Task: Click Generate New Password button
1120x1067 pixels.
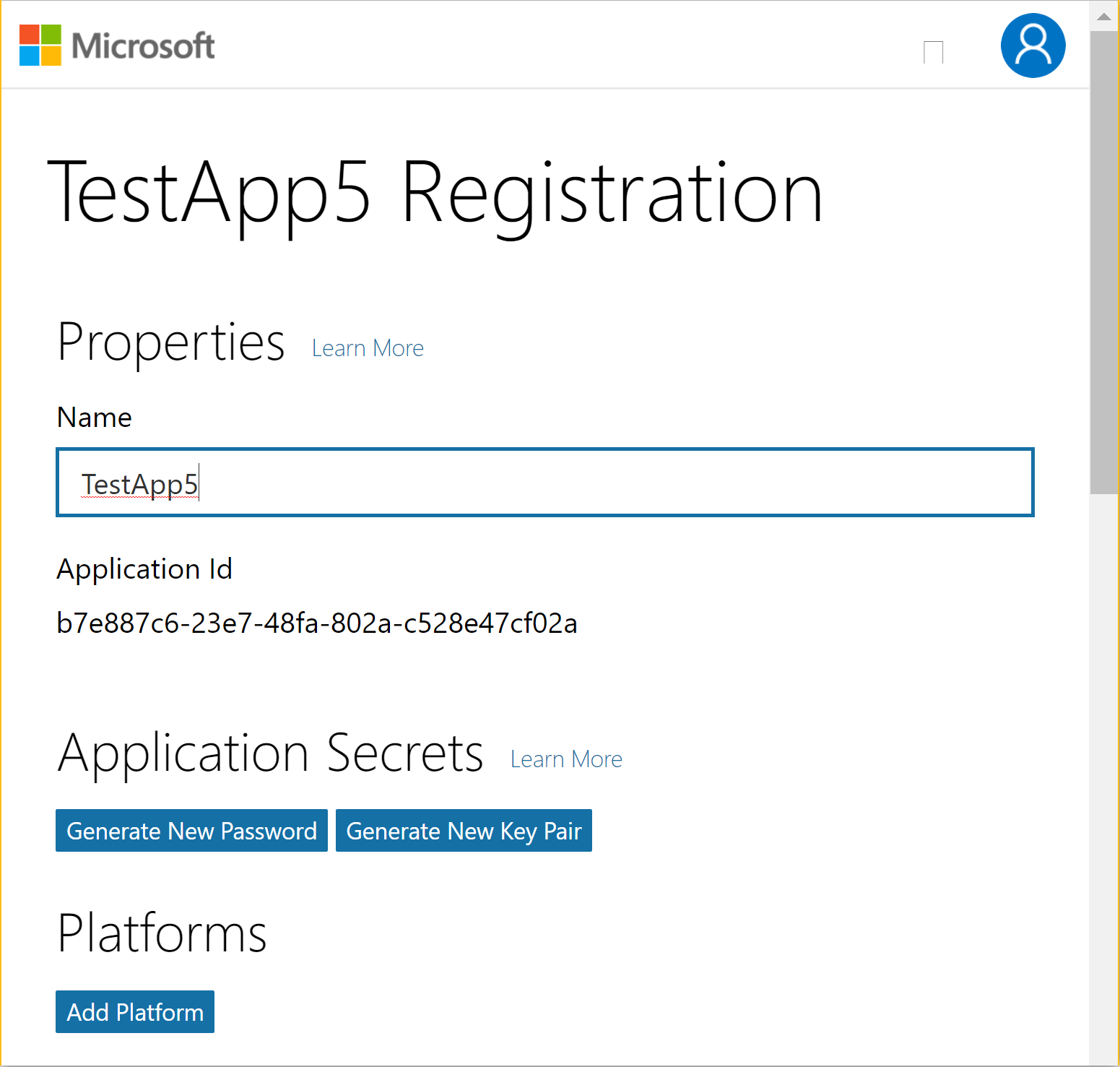Action: (x=191, y=831)
